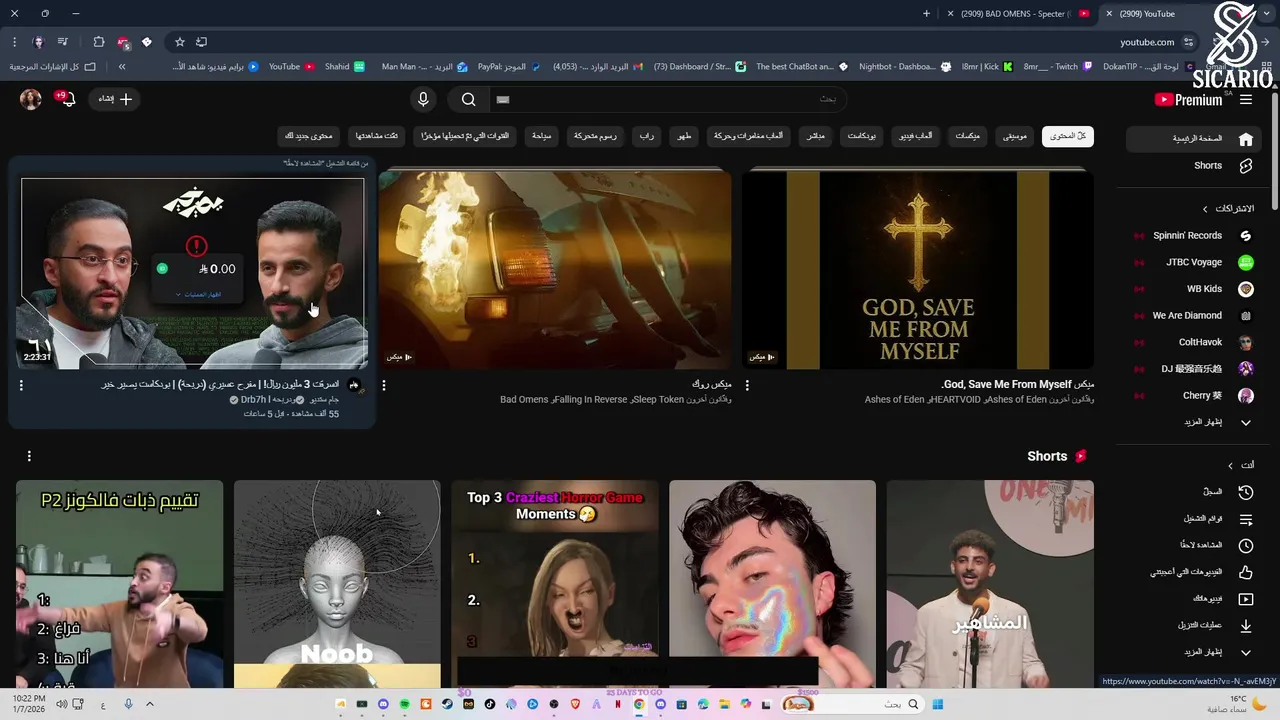
Task: Play the holographic face makeup Short
Action: pyautogui.click(x=772, y=584)
